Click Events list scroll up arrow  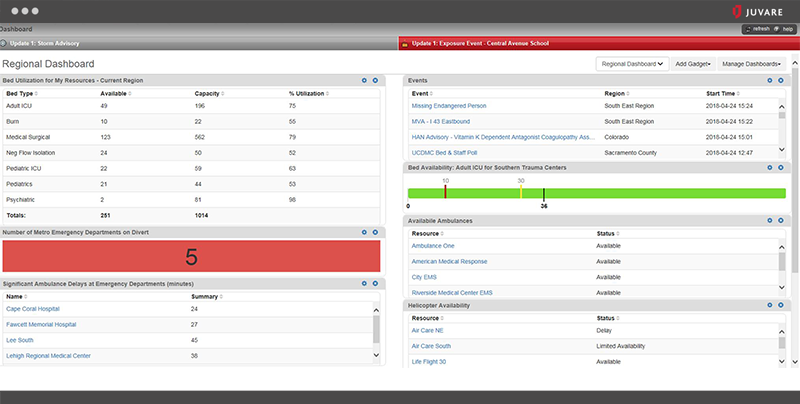(x=782, y=107)
